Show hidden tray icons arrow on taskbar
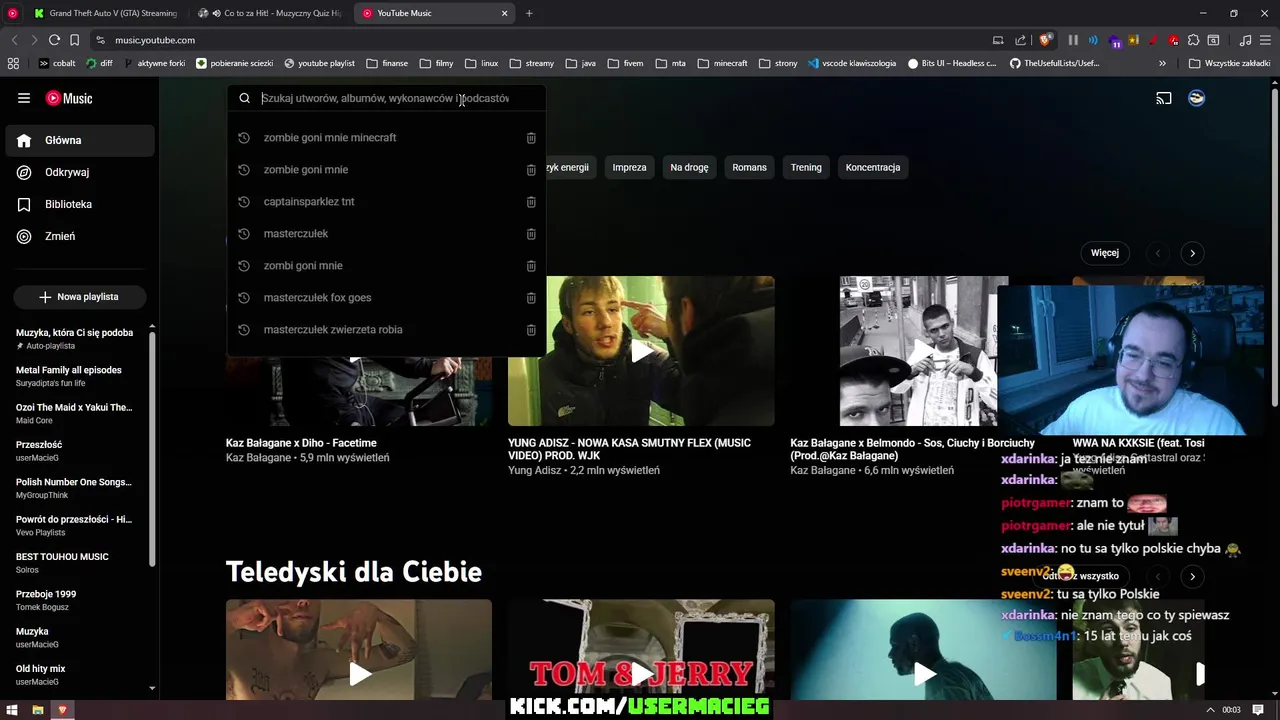Screen dimensions: 1280x720 click(x=1210, y=710)
